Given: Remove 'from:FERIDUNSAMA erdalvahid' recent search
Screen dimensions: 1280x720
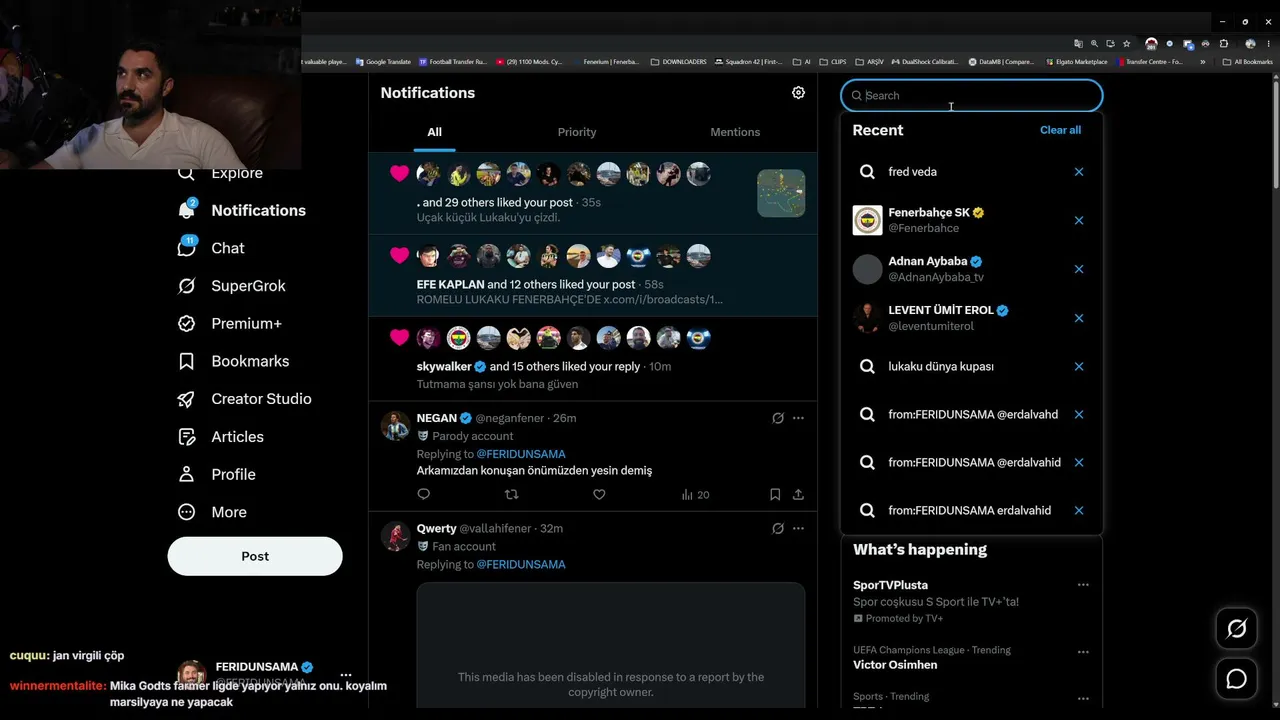Looking at the screenshot, I should click(x=1079, y=510).
